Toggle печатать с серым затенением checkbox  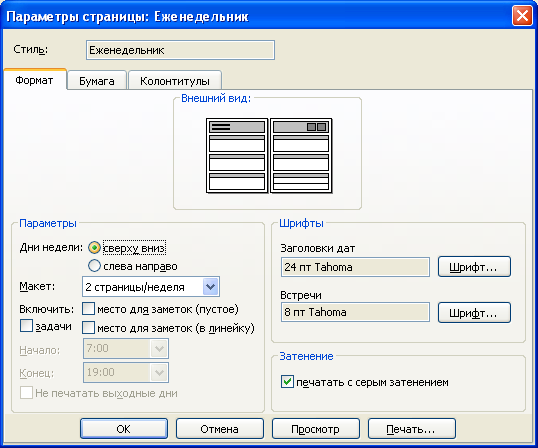[287, 381]
